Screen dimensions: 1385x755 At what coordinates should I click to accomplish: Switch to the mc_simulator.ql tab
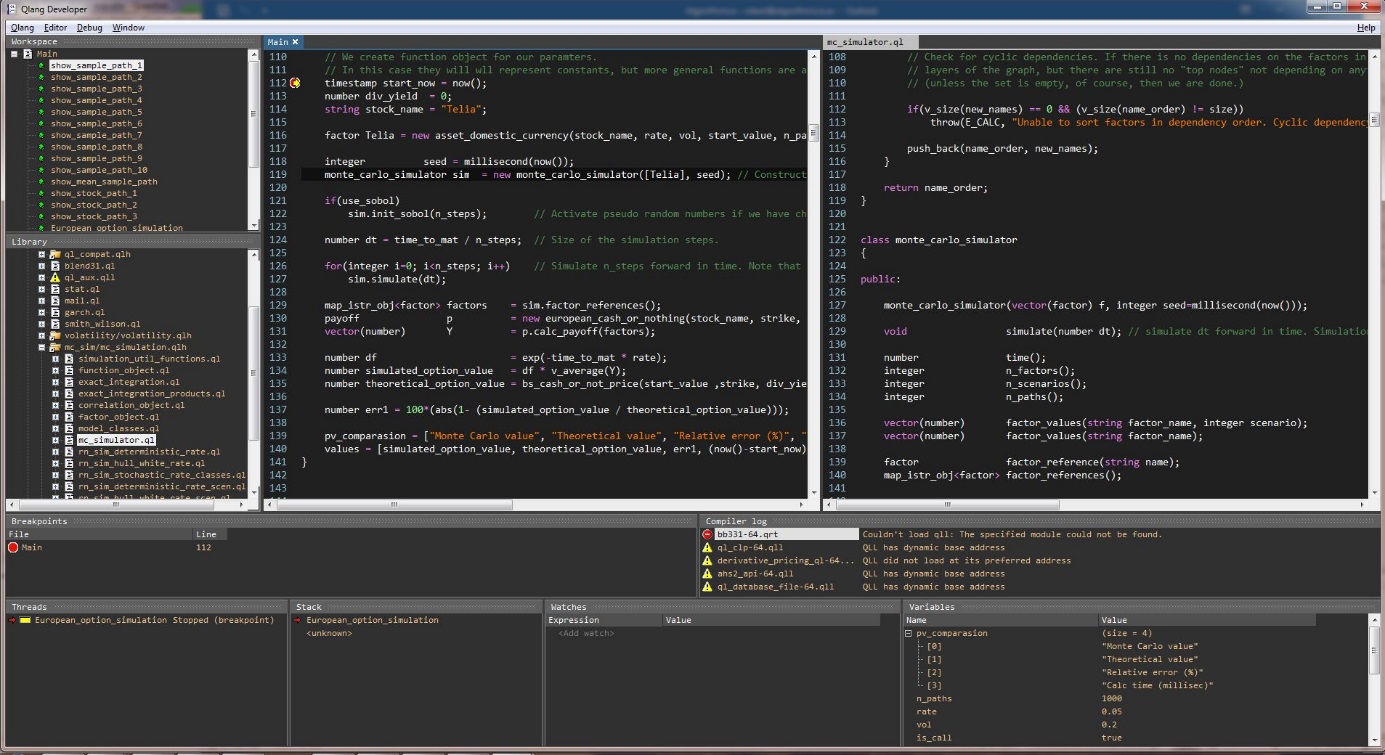tap(865, 42)
